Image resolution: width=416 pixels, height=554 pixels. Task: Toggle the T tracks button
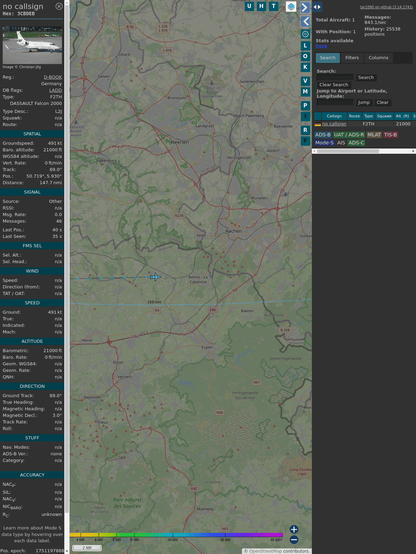(x=274, y=6)
